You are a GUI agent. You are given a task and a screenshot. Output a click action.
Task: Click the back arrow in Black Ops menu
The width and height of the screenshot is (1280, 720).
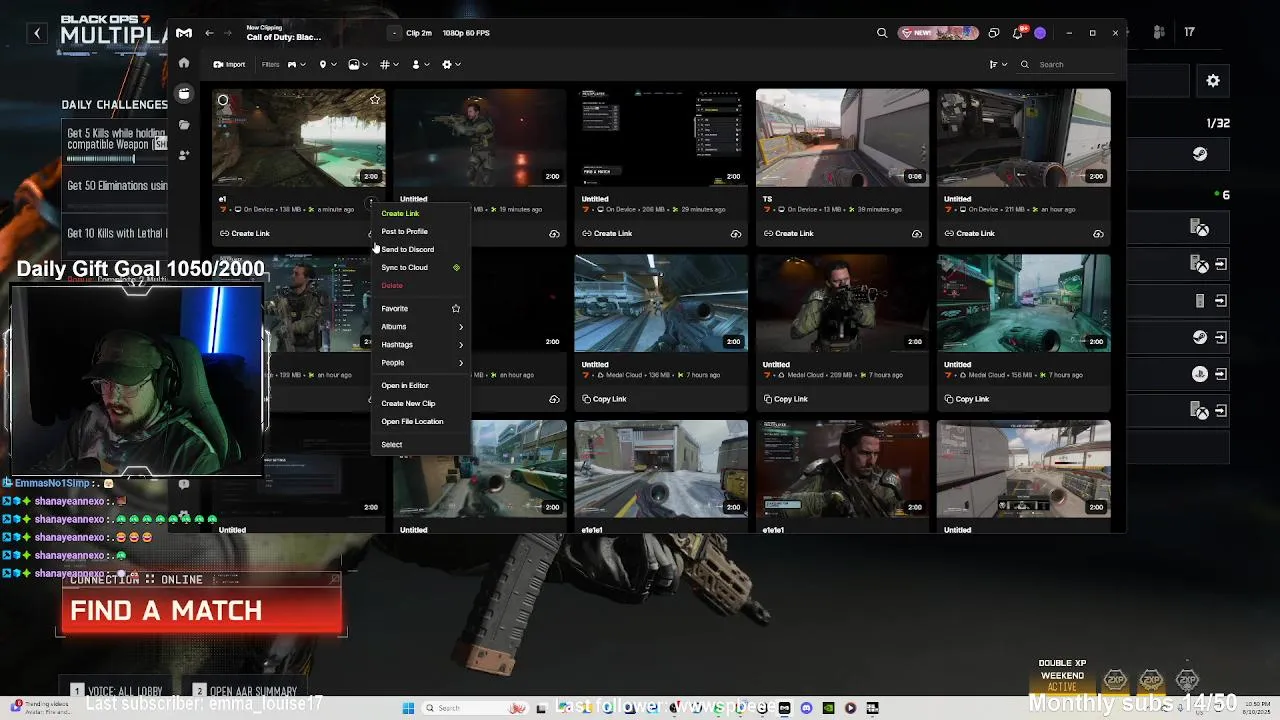pos(37,33)
